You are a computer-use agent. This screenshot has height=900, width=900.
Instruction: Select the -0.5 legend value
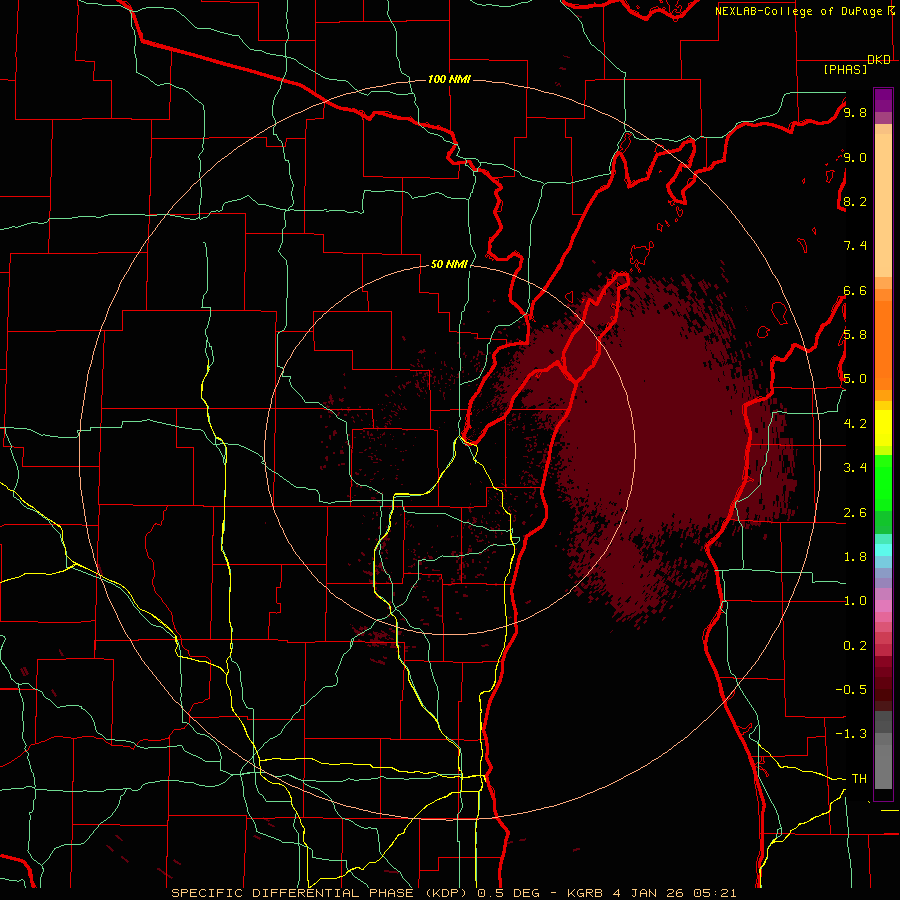851,690
